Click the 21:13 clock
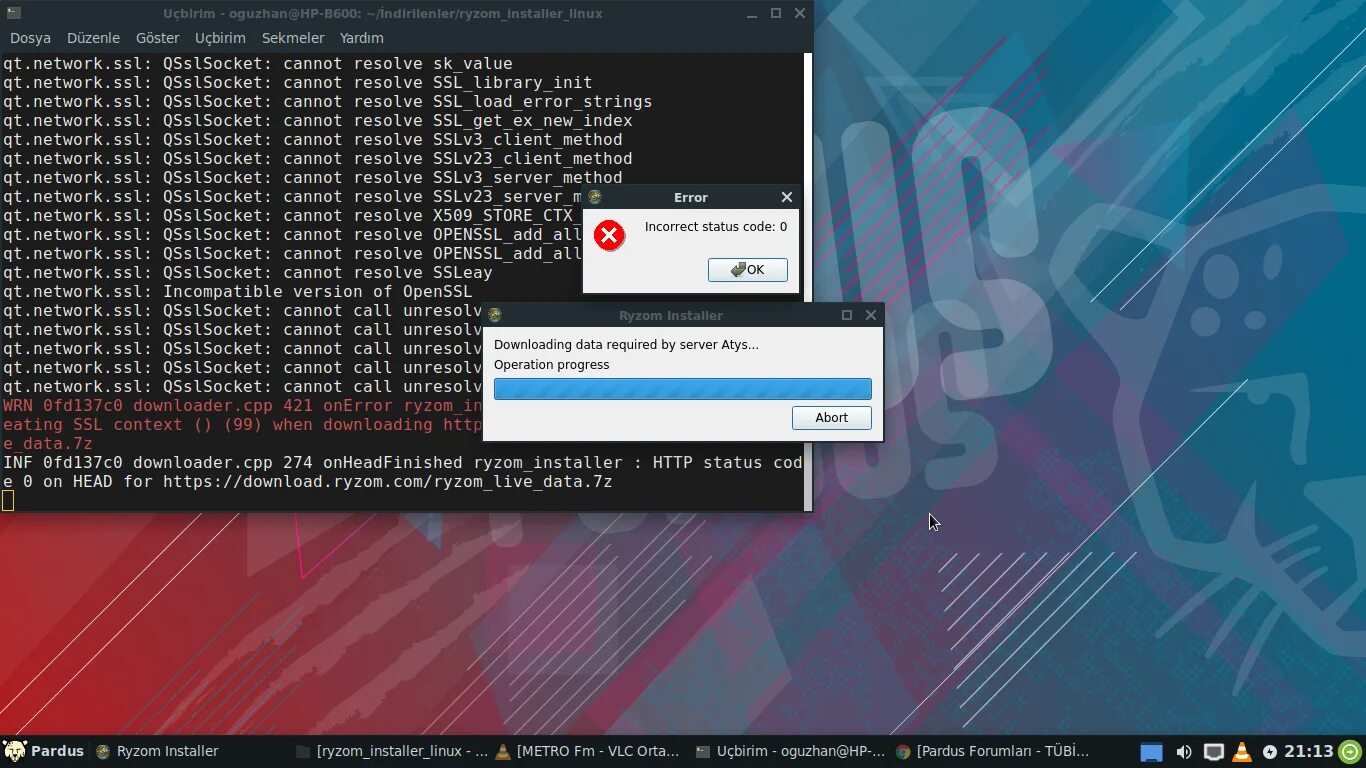This screenshot has width=1366, height=768. (1309, 751)
